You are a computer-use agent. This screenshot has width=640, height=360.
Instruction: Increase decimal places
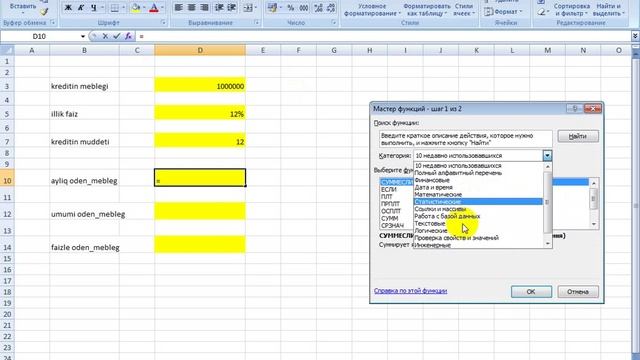click(x=319, y=8)
